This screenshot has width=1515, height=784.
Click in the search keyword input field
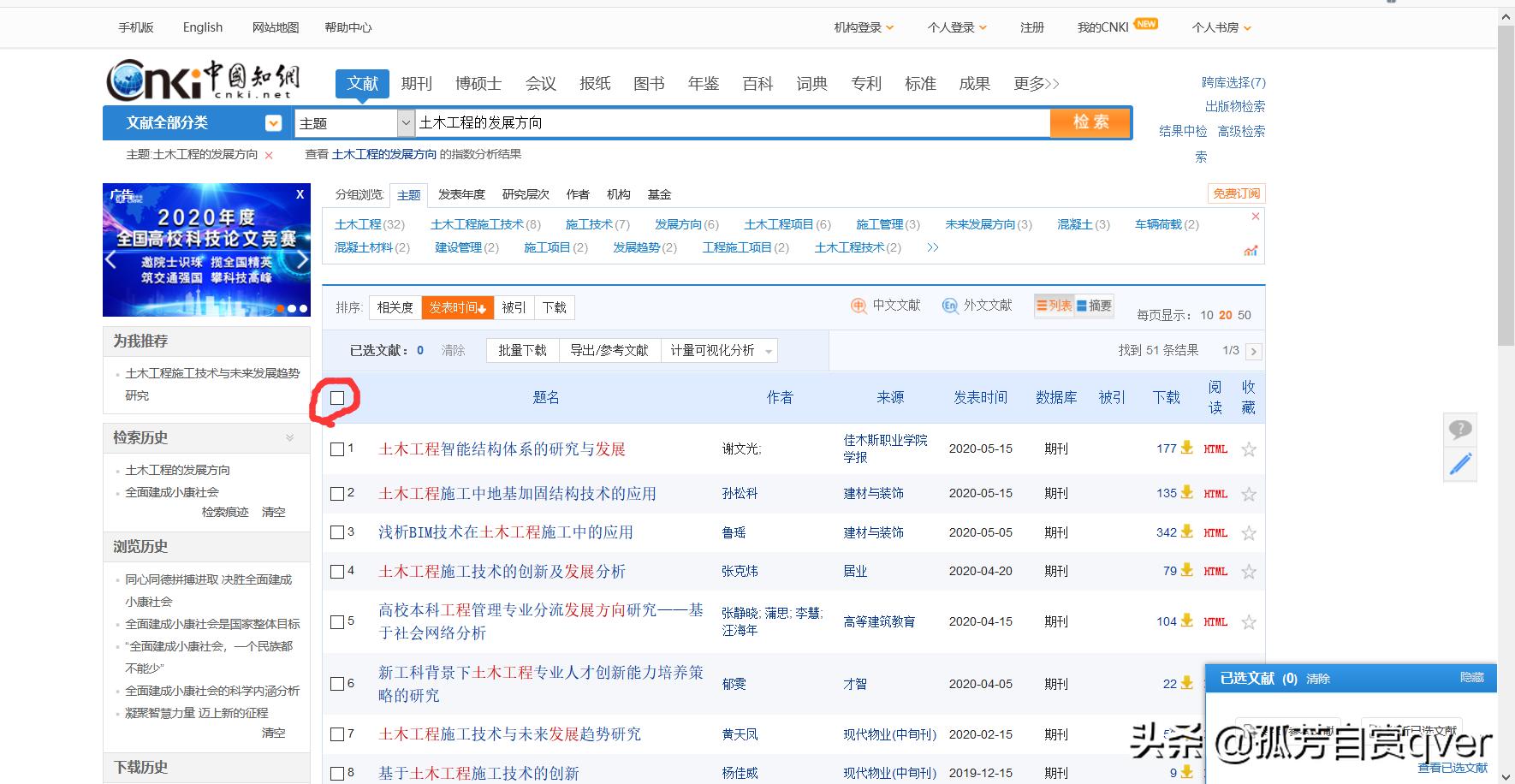pyautogui.click(x=733, y=123)
